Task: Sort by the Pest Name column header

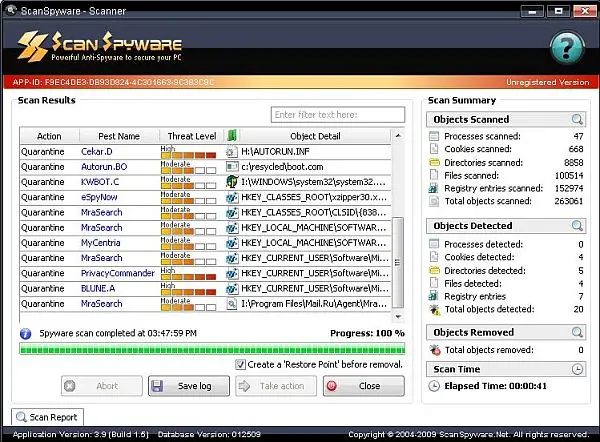Action: [119, 136]
